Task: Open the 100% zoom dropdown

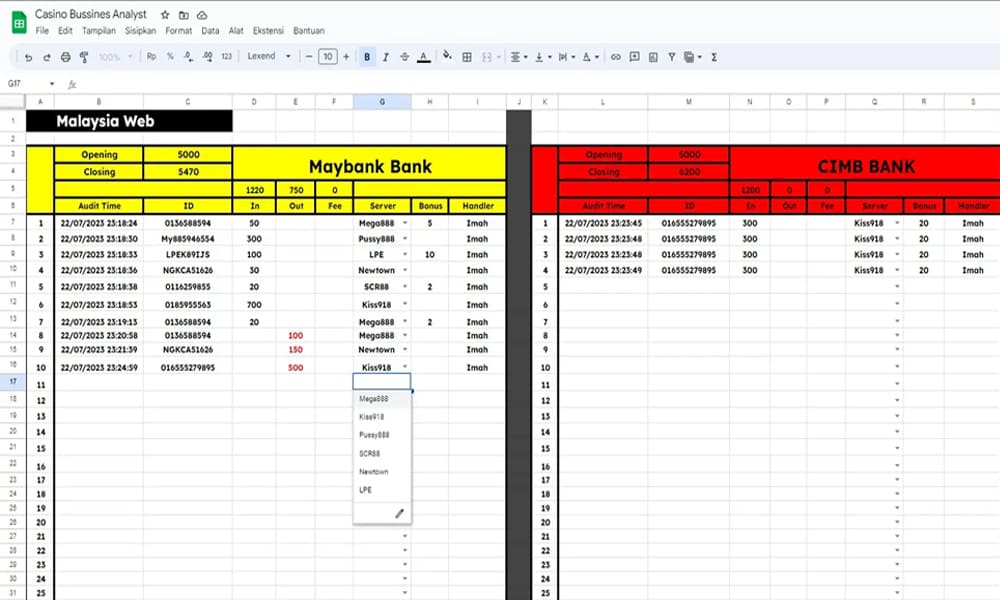Action: click(x=115, y=57)
